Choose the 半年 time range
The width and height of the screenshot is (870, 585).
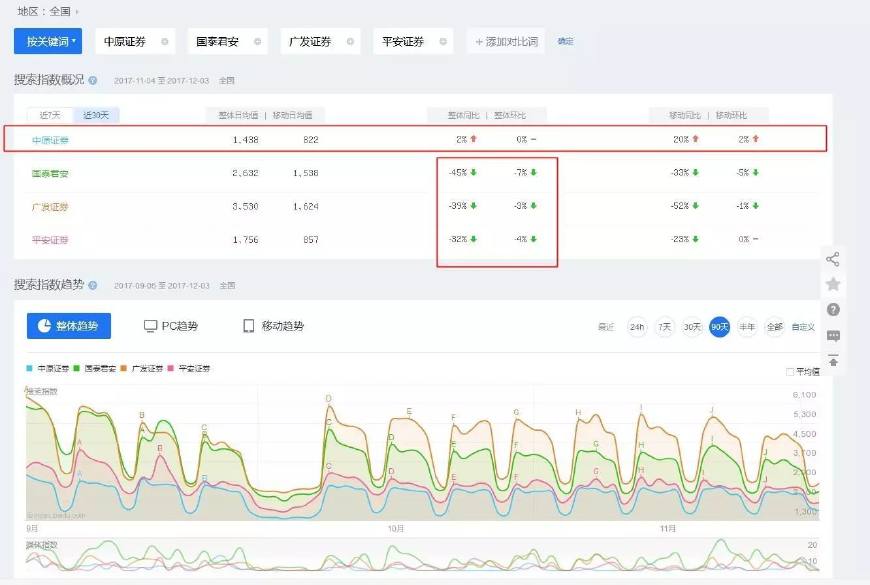click(x=747, y=327)
